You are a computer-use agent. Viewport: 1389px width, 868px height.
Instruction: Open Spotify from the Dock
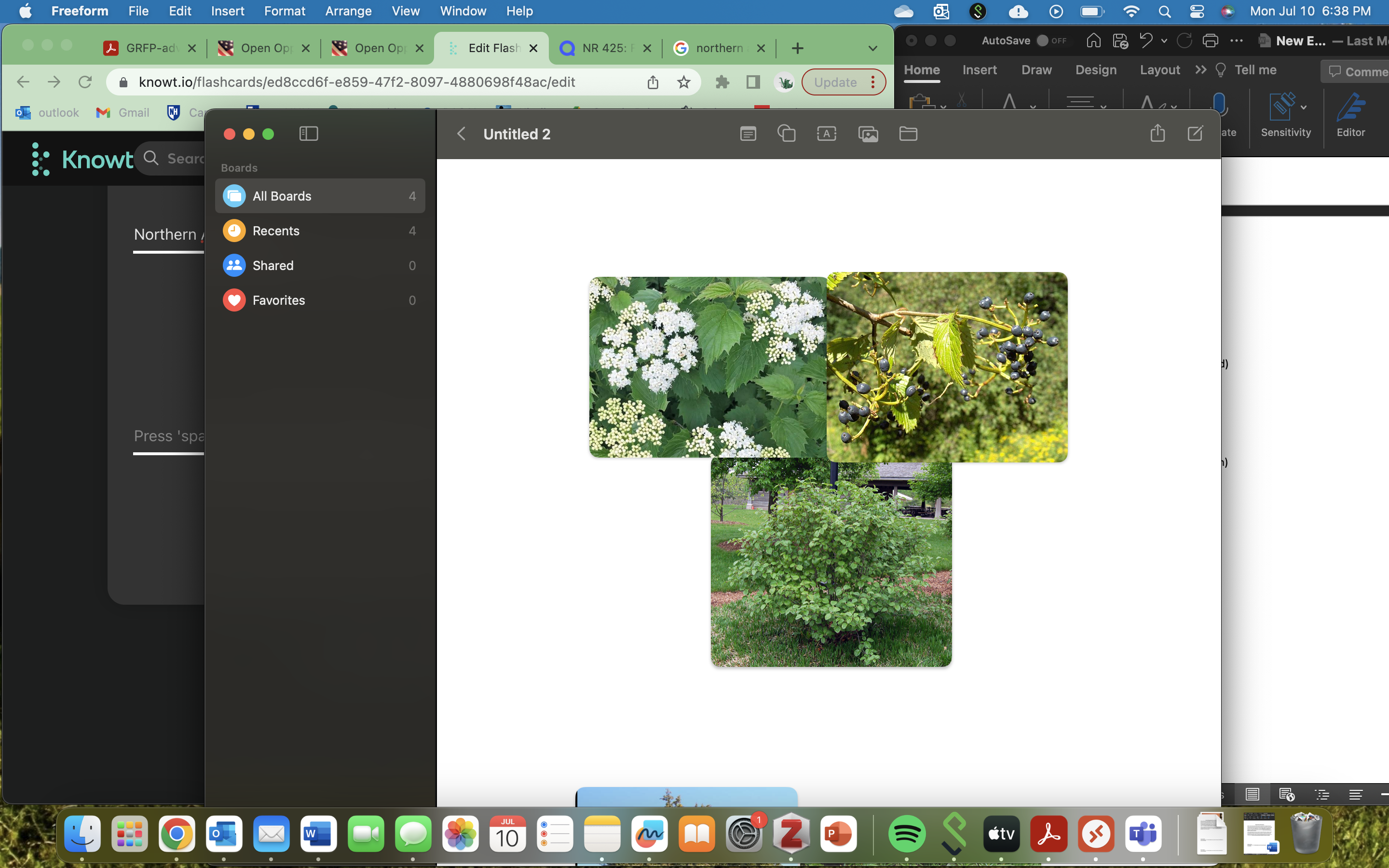(x=907, y=834)
